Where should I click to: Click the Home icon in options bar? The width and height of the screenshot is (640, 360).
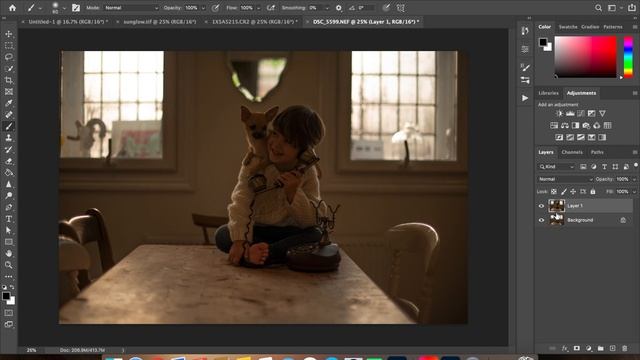pyautogui.click(x=12, y=7)
